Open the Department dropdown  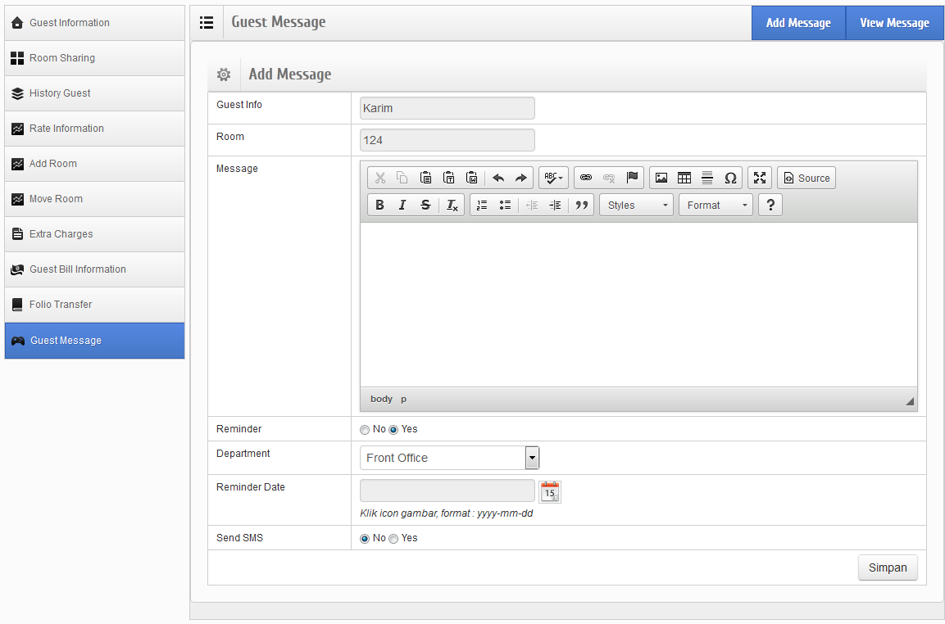click(532, 458)
